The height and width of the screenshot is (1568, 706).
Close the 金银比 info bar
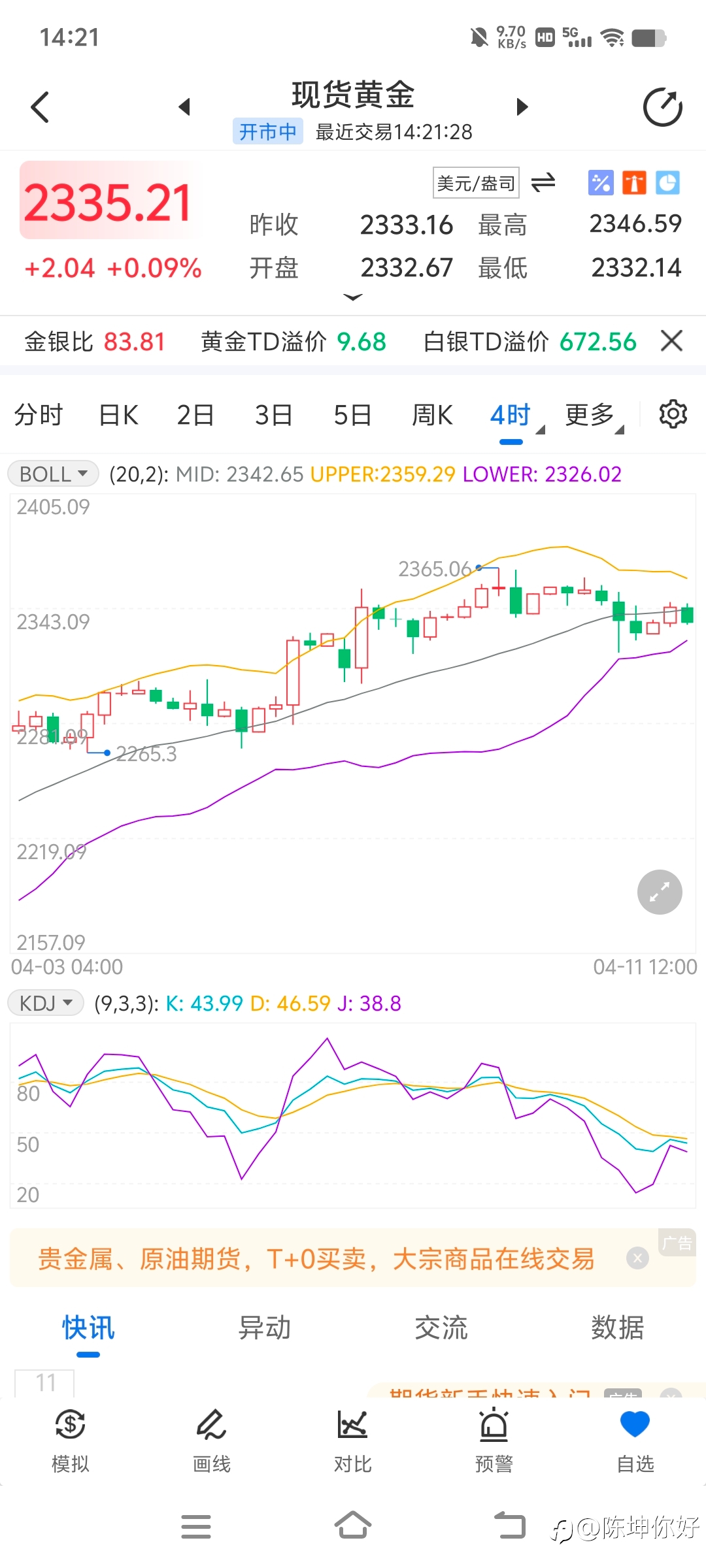pyautogui.click(x=672, y=340)
